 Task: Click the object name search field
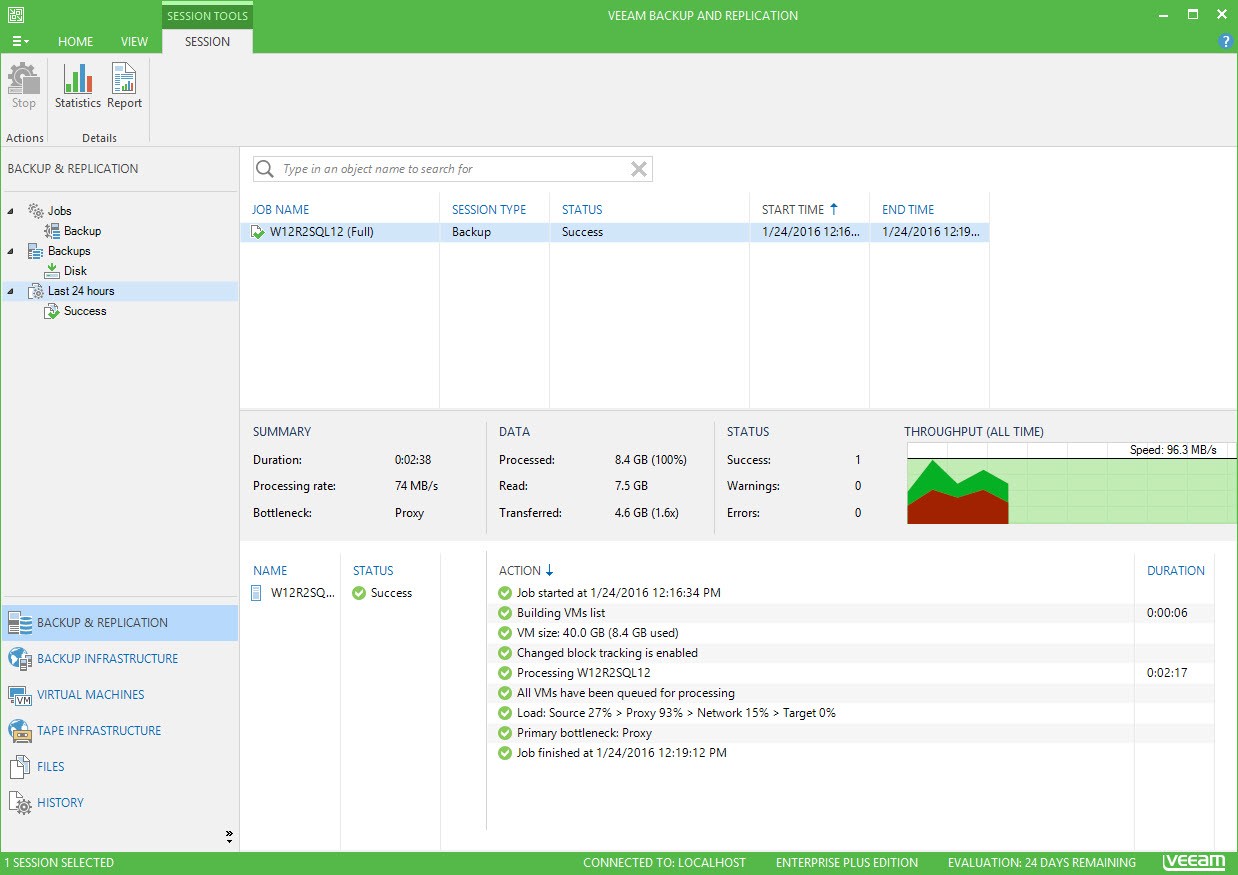coord(453,169)
